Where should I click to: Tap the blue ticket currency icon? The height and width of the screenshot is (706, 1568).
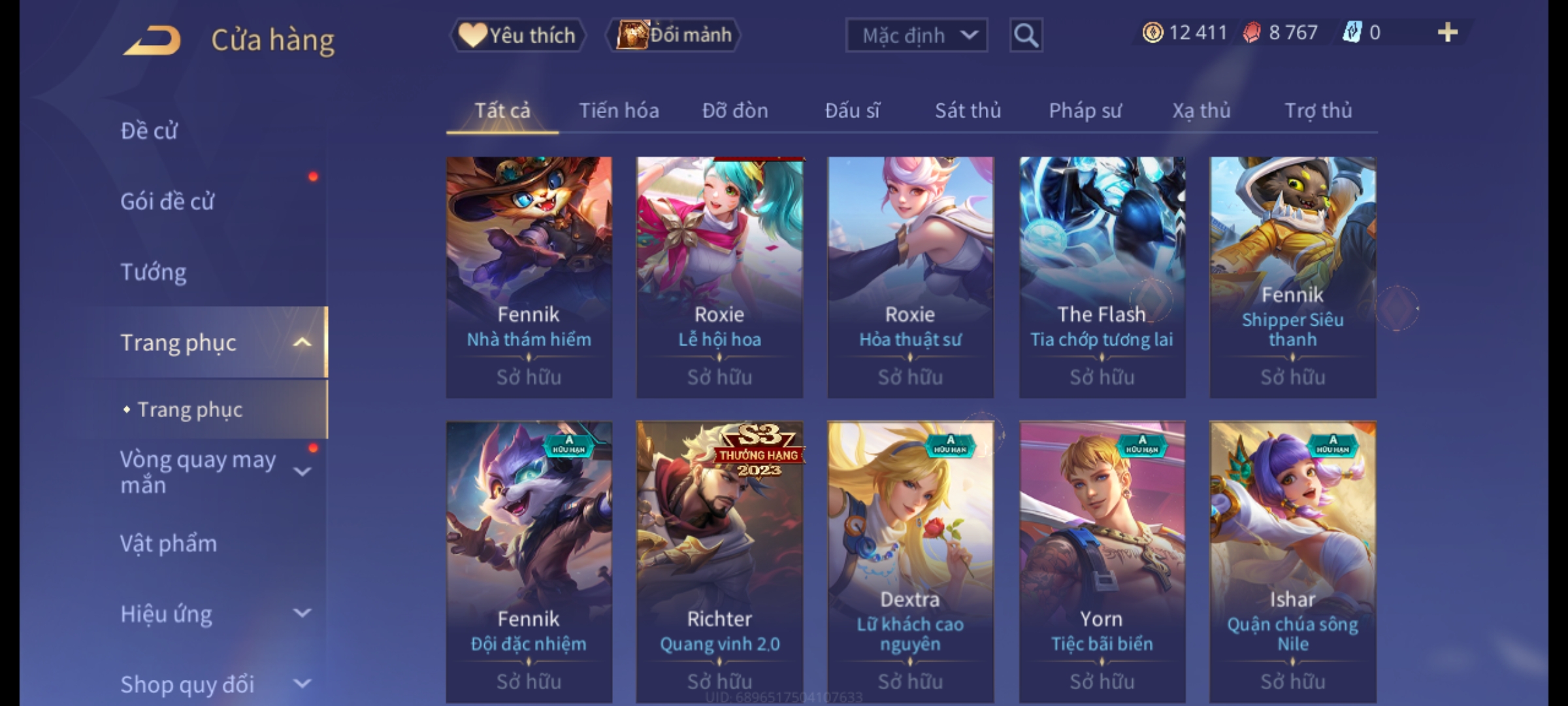click(x=1351, y=33)
